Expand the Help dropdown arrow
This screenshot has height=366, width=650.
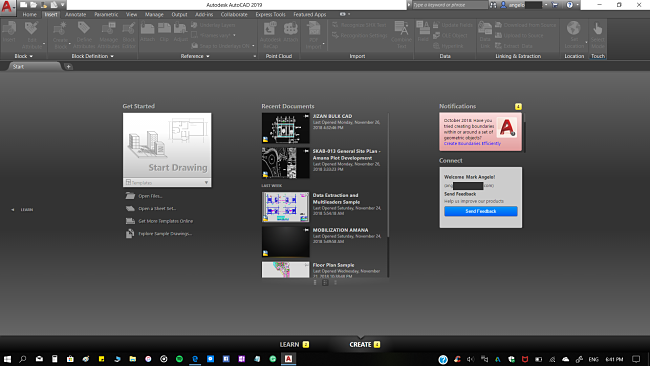pyautogui.click(x=577, y=5)
